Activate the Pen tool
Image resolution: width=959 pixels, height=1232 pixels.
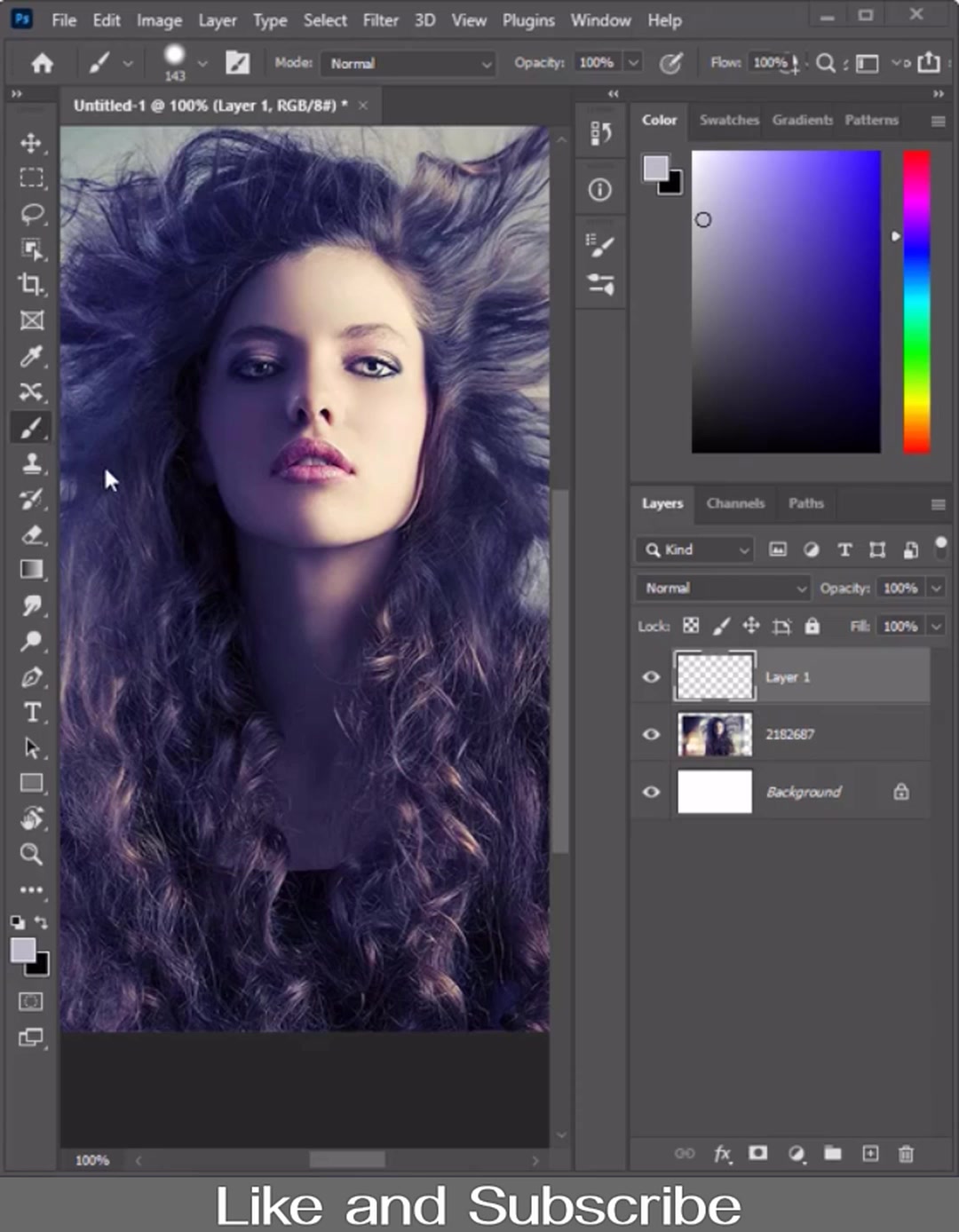[32, 677]
